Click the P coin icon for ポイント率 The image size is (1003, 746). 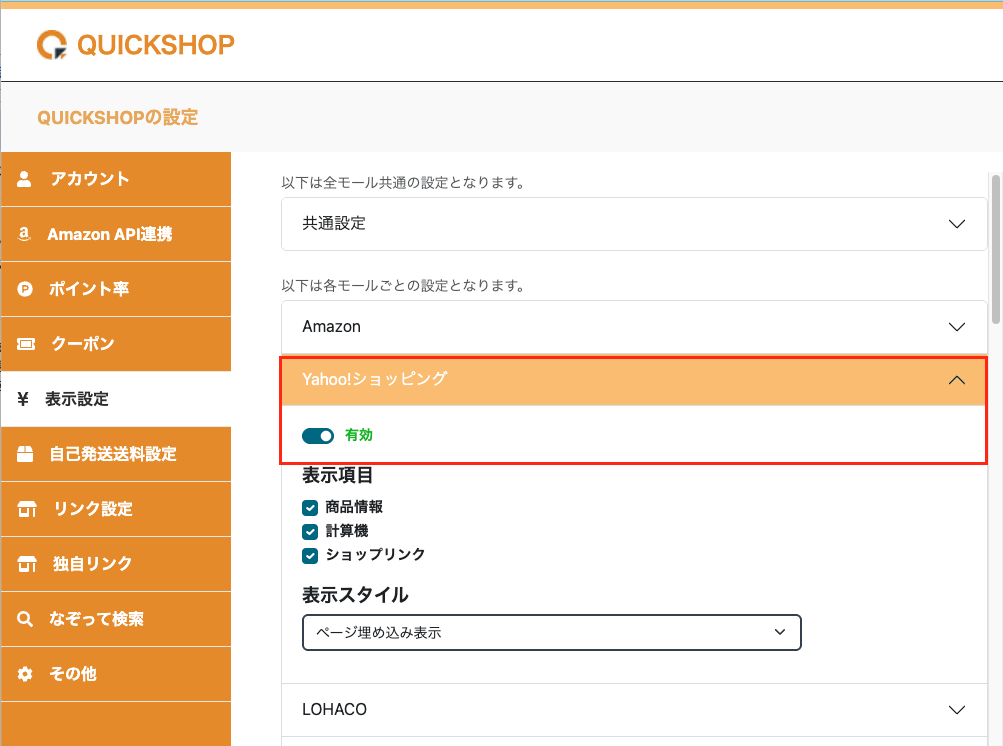tap(25, 289)
